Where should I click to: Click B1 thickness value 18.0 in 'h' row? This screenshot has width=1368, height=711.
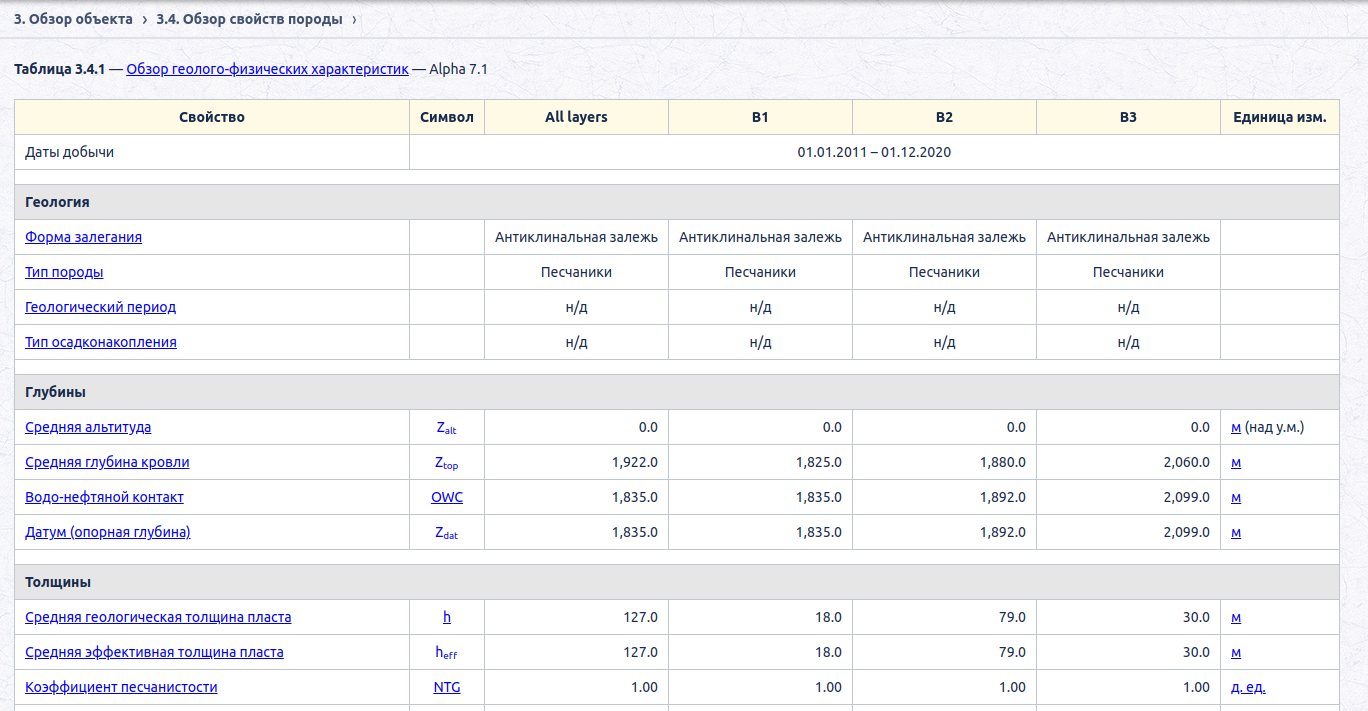pos(828,617)
